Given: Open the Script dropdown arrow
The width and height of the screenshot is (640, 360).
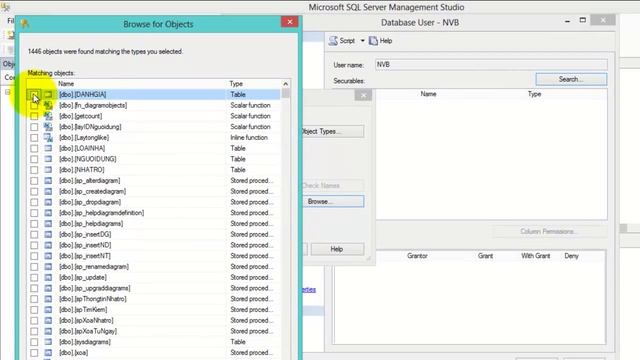Looking at the screenshot, I should 362,41.
